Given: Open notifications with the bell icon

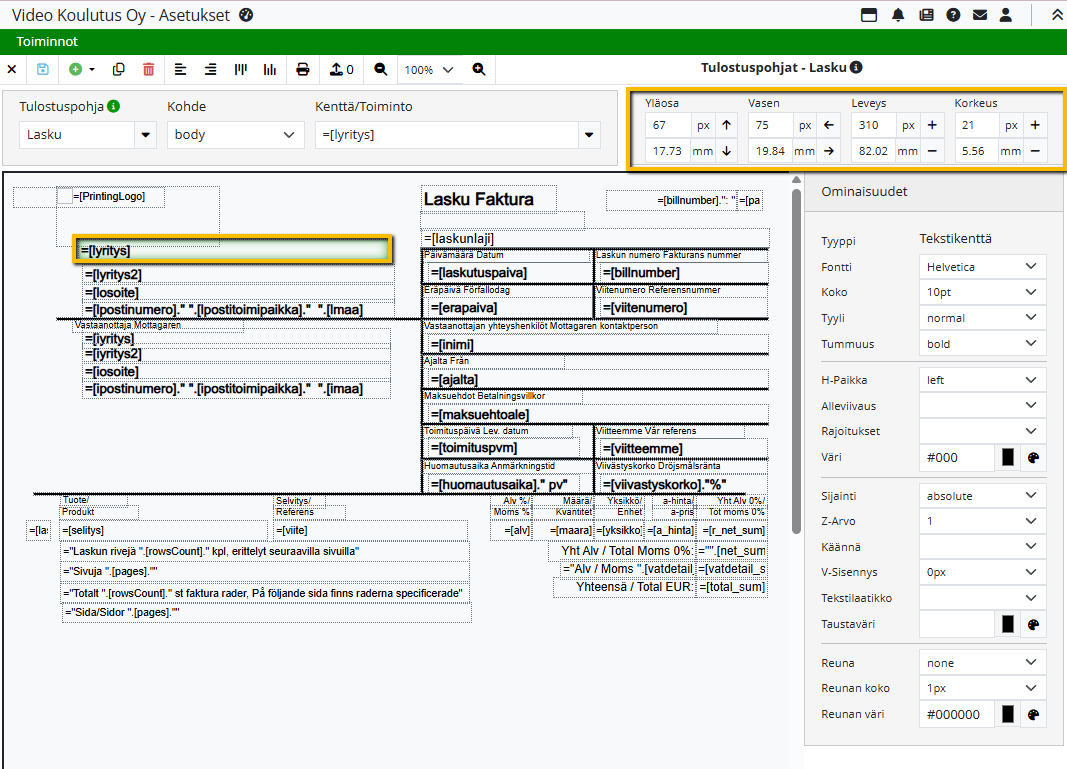Looking at the screenshot, I should 898,15.
